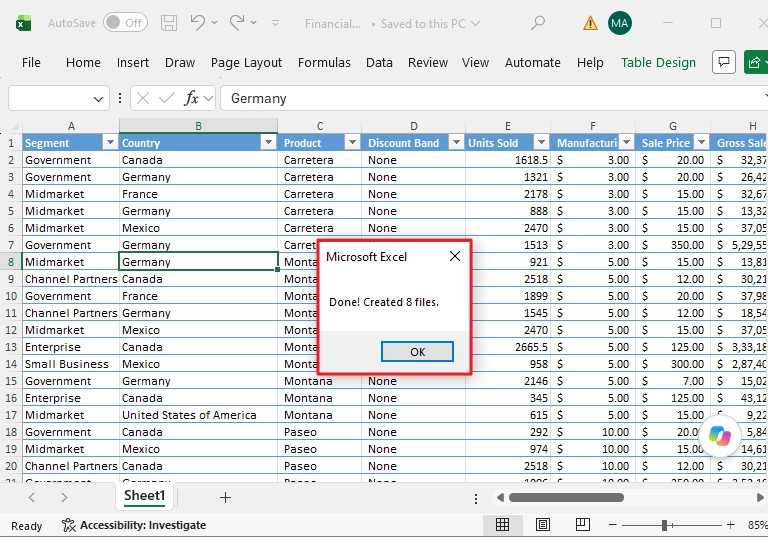This screenshot has width=768, height=537.
Task: Open the Units Sold filter dropdown
Action: coord(541,143)
